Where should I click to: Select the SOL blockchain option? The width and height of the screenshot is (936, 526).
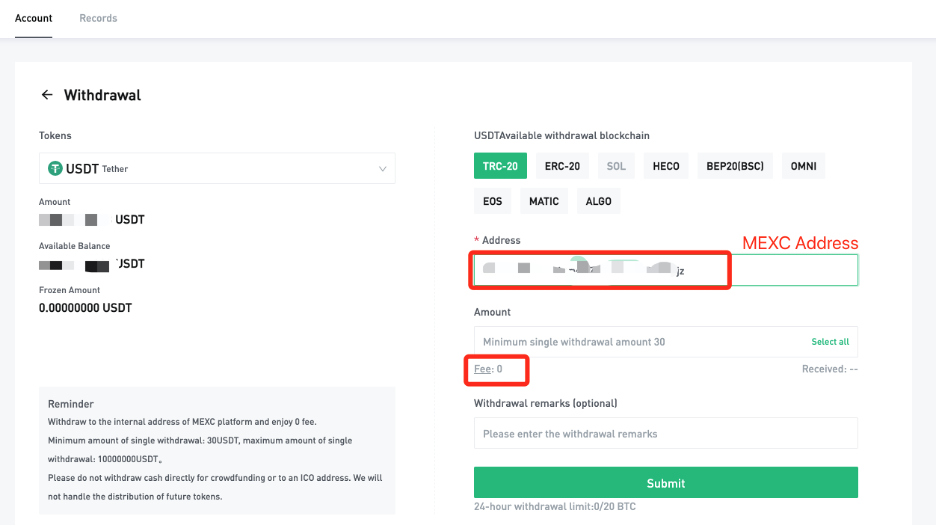[x=616, y=166]
